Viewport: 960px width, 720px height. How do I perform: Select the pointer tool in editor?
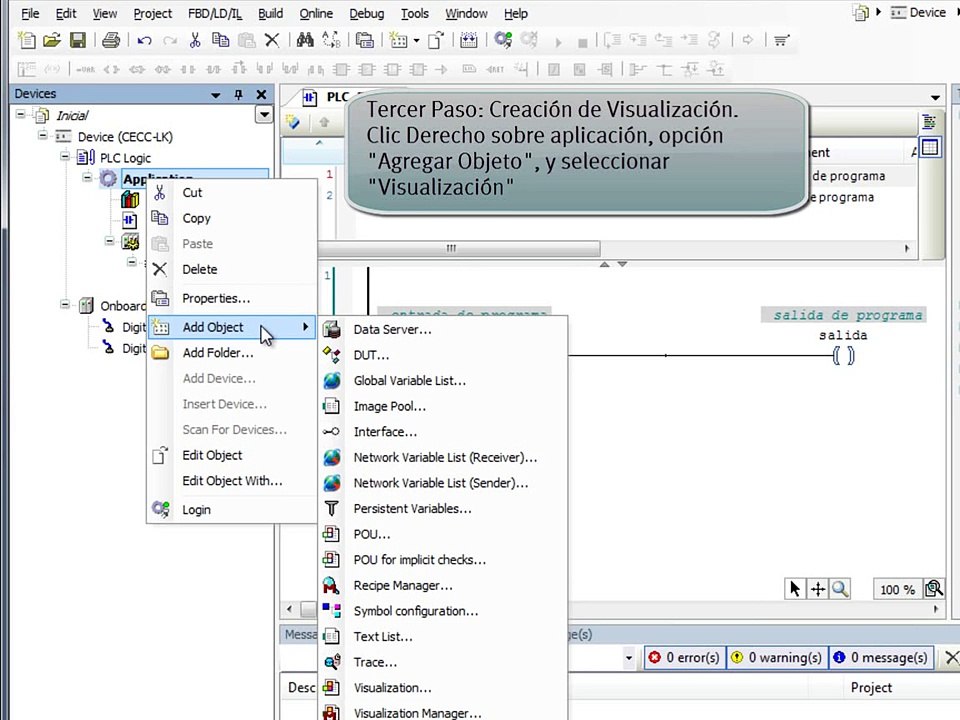[x=795, y=589]
